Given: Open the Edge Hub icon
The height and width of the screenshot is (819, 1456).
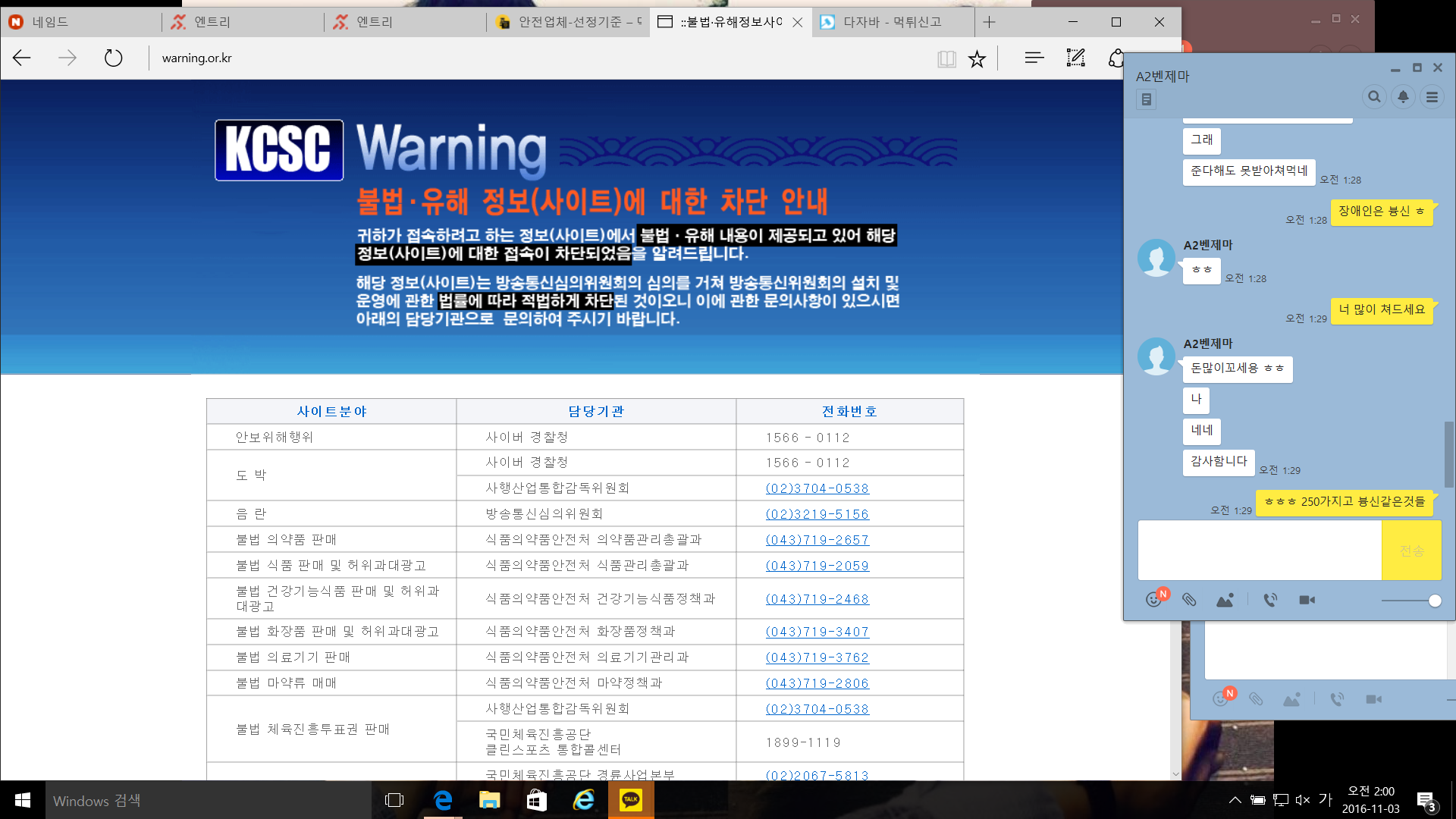Looking at the screenshot, I should click(1034, 58).
